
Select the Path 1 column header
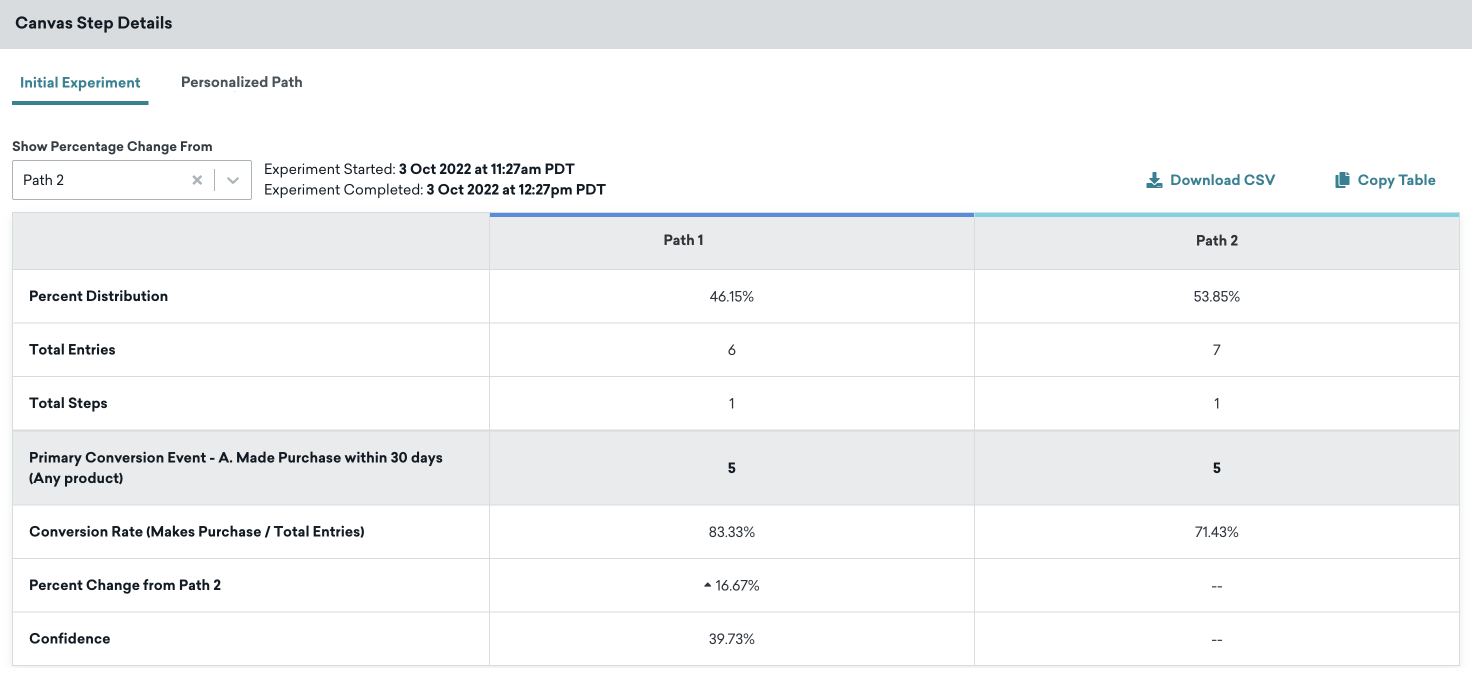click(x=684, y=241)
